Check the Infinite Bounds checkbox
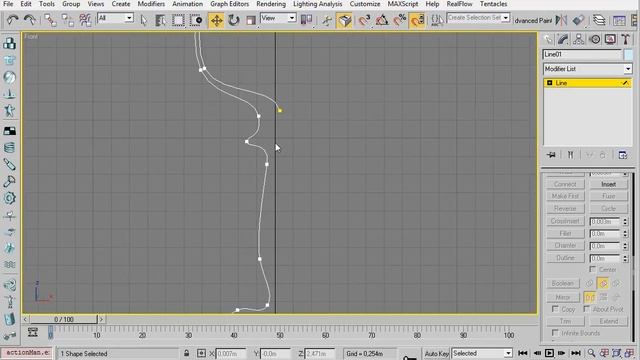 tap(555, 333)
